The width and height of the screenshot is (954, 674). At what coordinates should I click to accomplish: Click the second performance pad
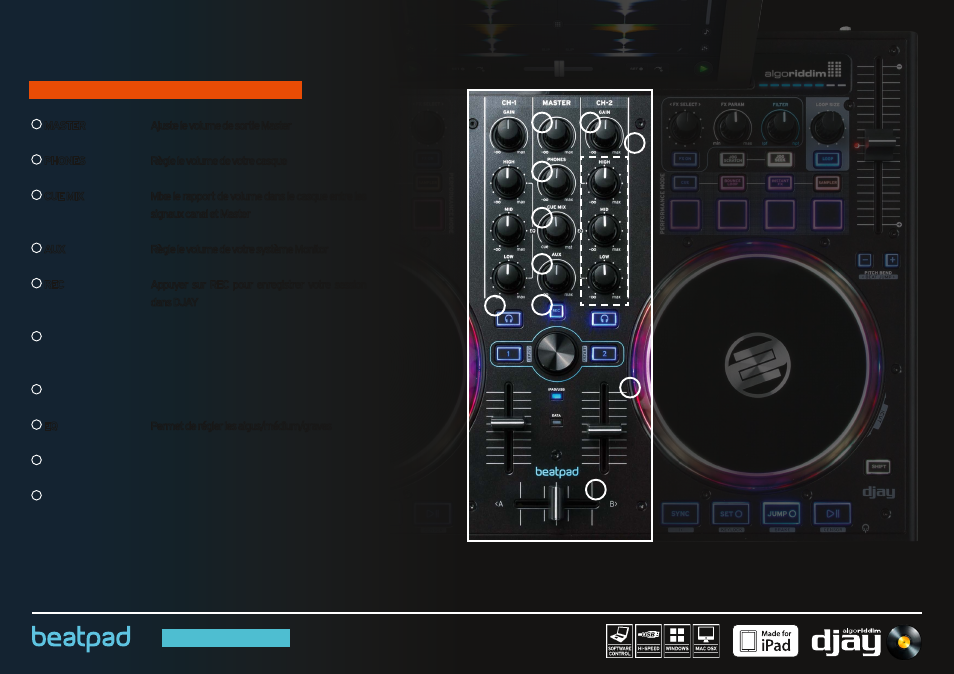(x=732, y=214)
